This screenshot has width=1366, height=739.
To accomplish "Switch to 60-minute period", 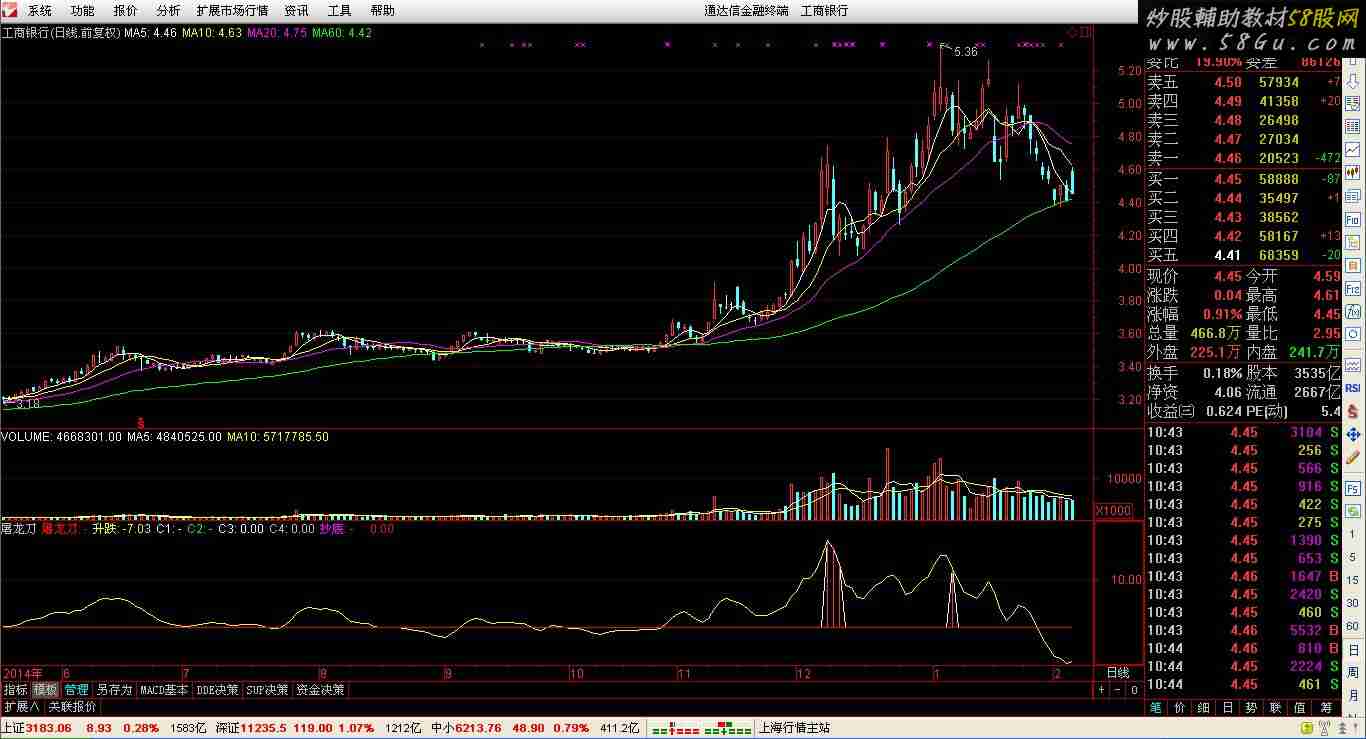I will [1353, 626].
